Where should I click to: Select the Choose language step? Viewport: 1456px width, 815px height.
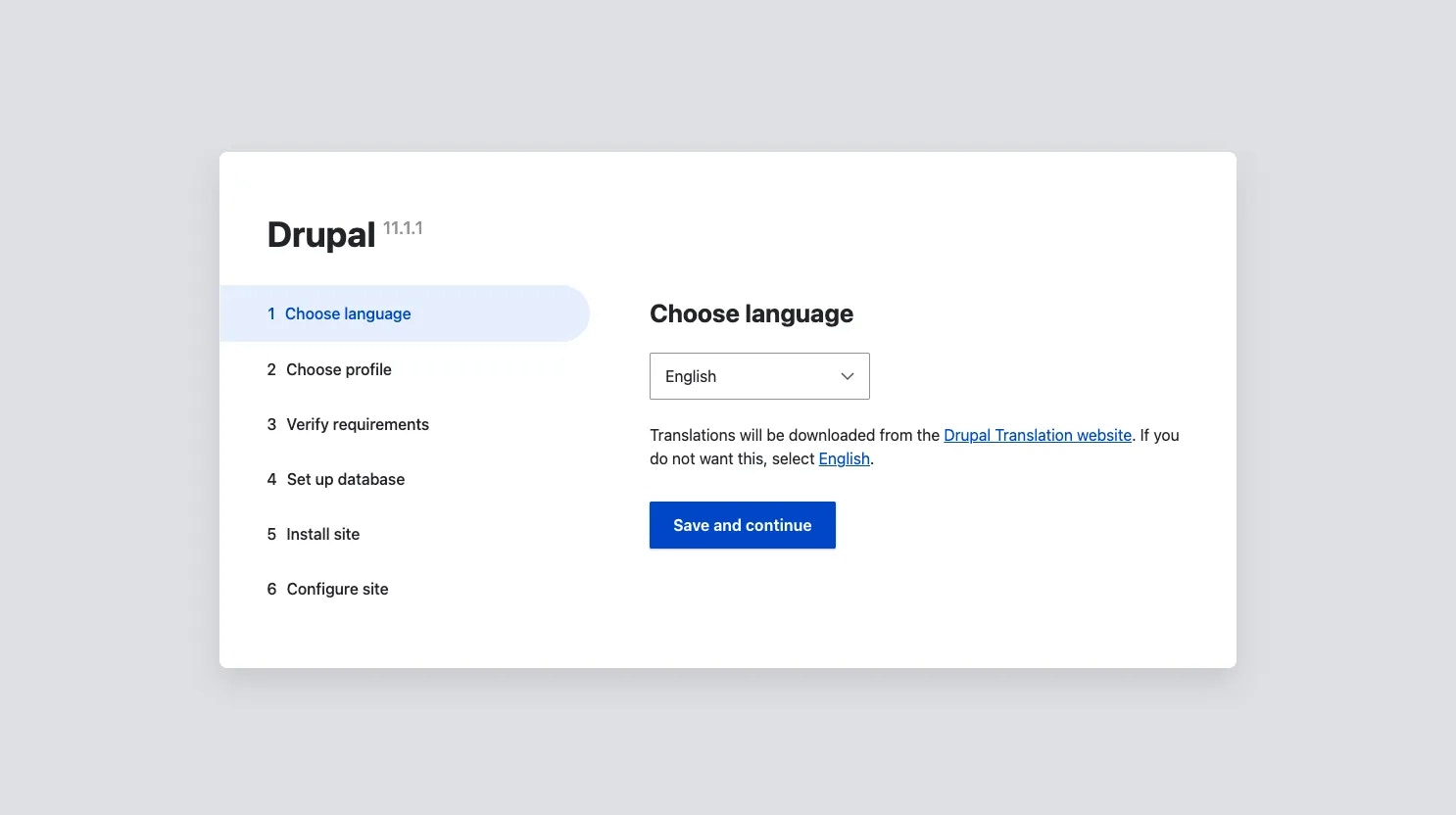[x=405, y=313]
